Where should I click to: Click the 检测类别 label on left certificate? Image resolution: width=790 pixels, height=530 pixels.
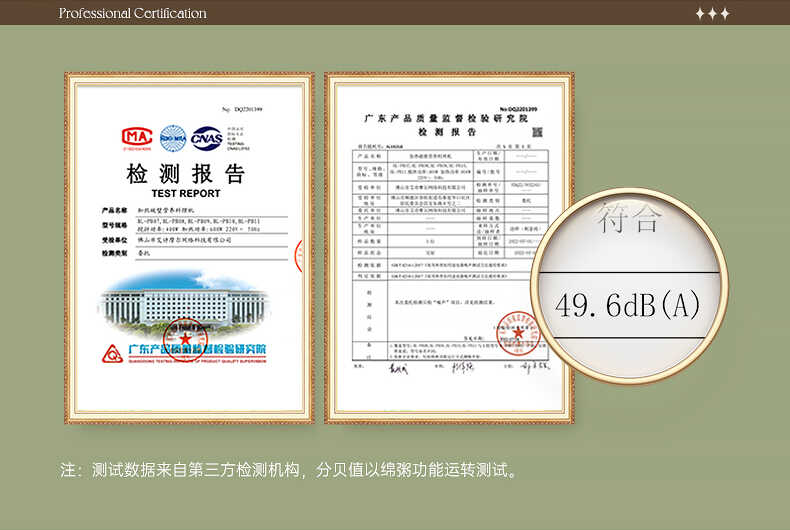click(114, 253)
